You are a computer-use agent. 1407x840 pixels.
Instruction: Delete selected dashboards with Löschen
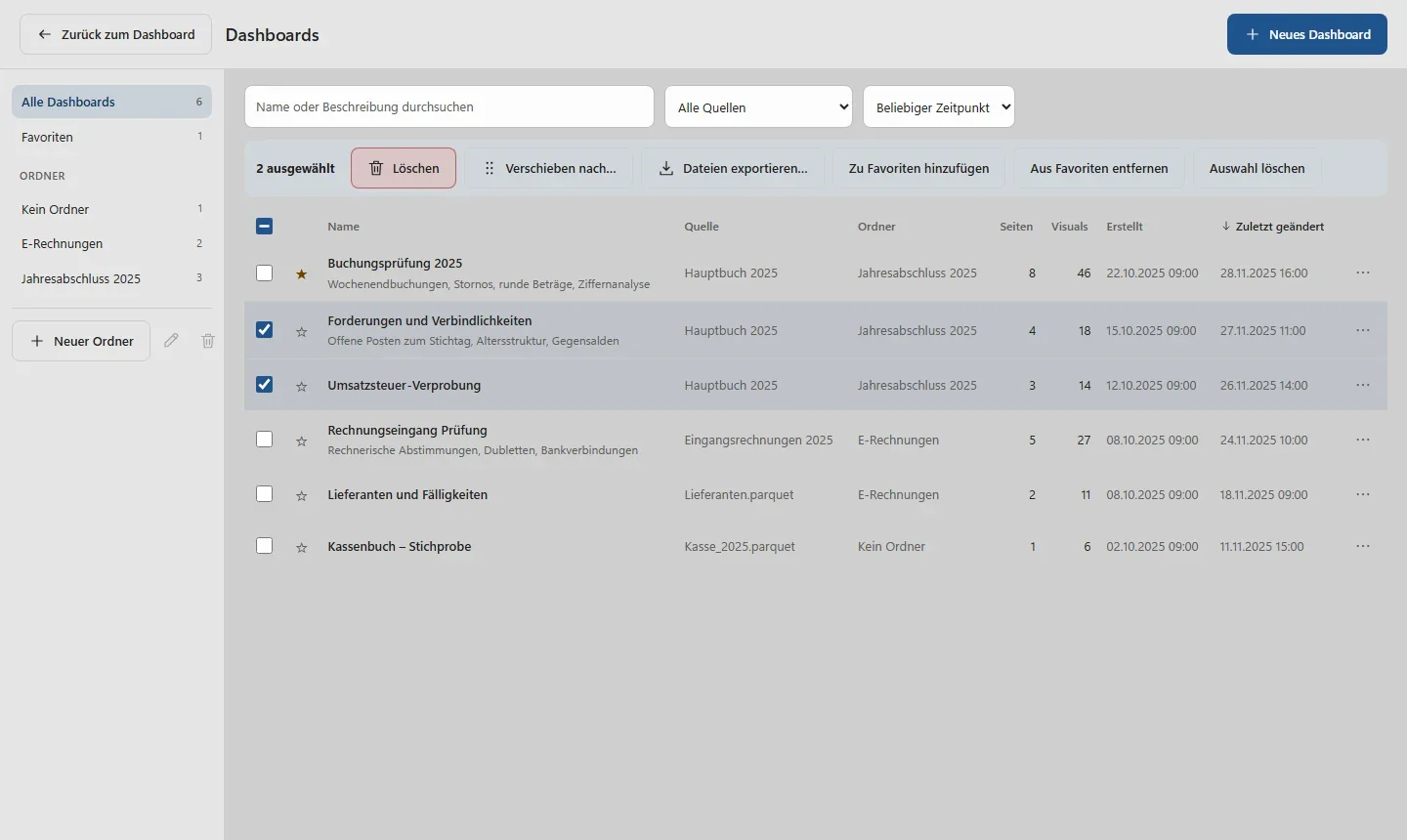click(404, 169)
